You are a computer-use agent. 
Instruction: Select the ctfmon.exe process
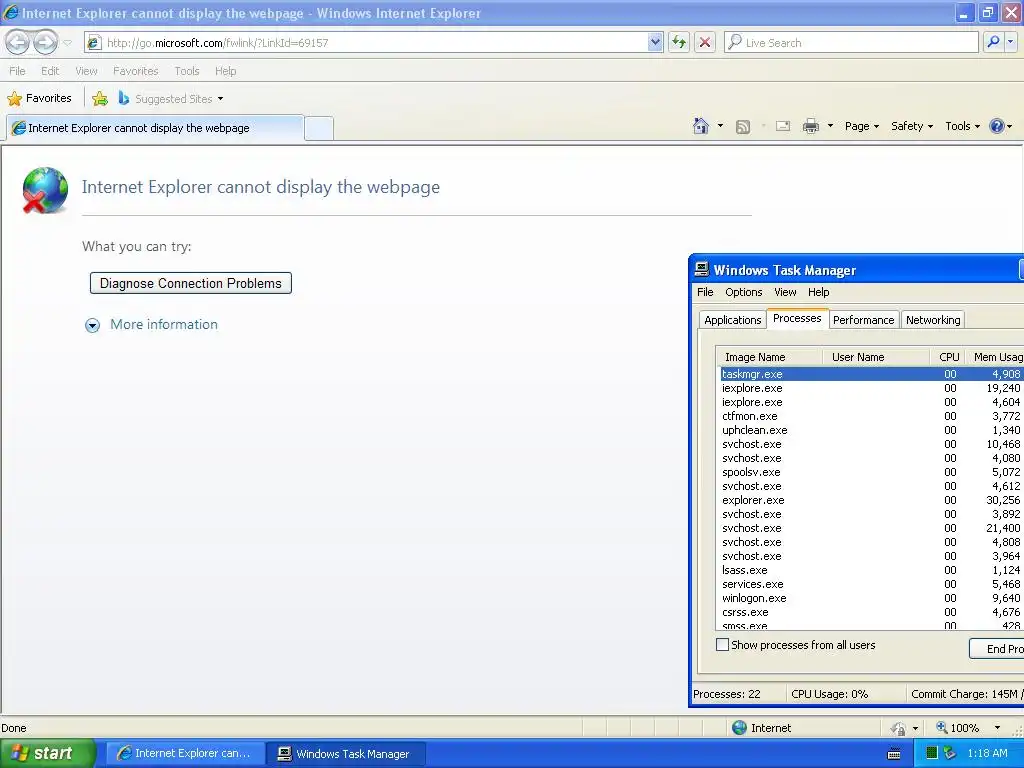tap(871, 416)
